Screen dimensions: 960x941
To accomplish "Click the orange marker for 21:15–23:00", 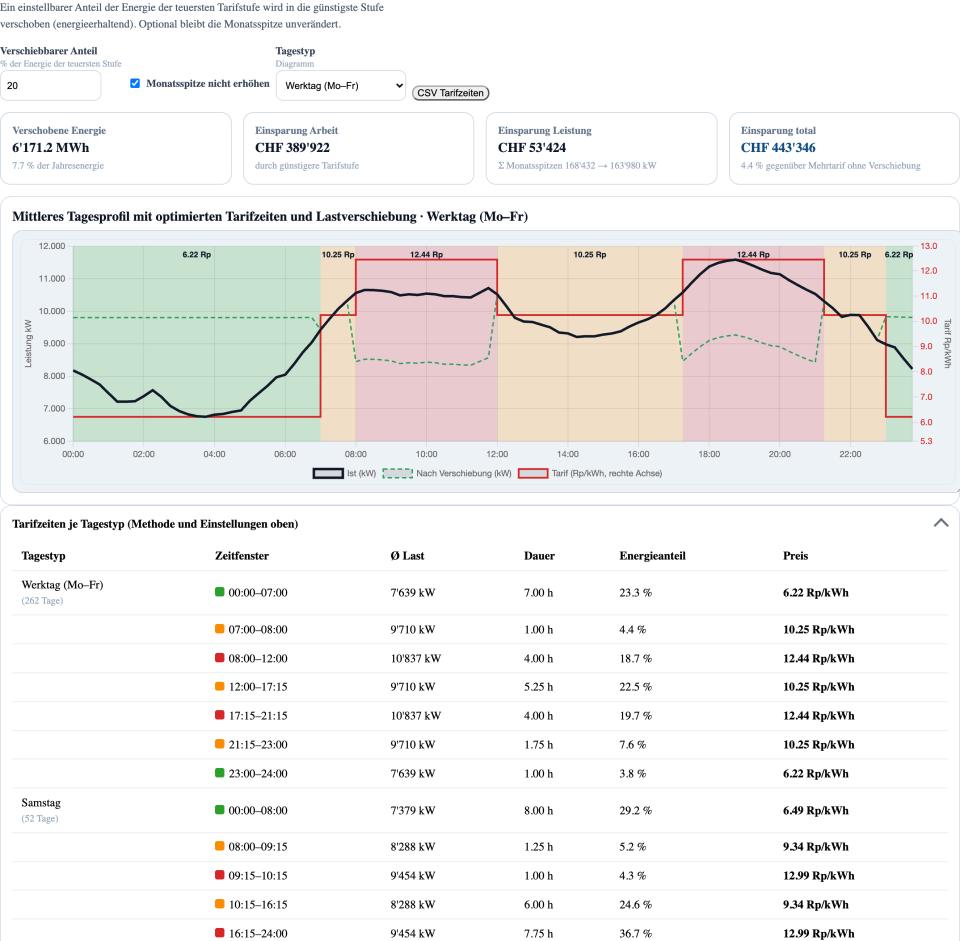I will [220, 744].
